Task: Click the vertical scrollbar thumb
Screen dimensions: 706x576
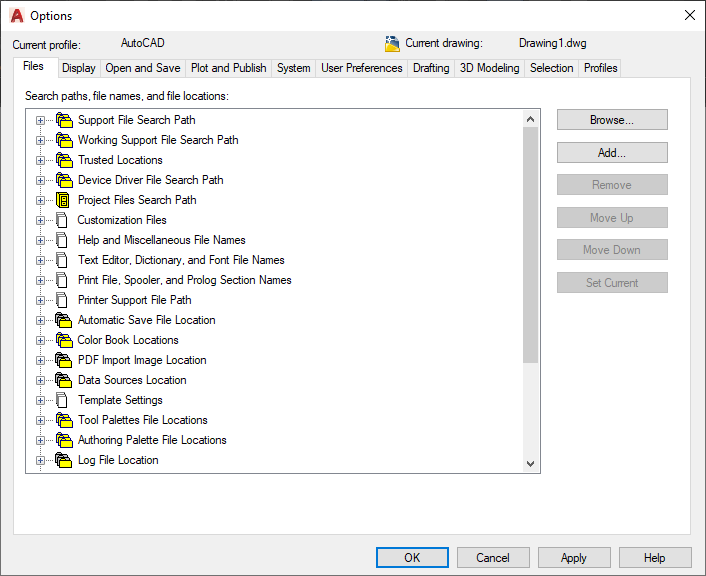Action: 530,245
